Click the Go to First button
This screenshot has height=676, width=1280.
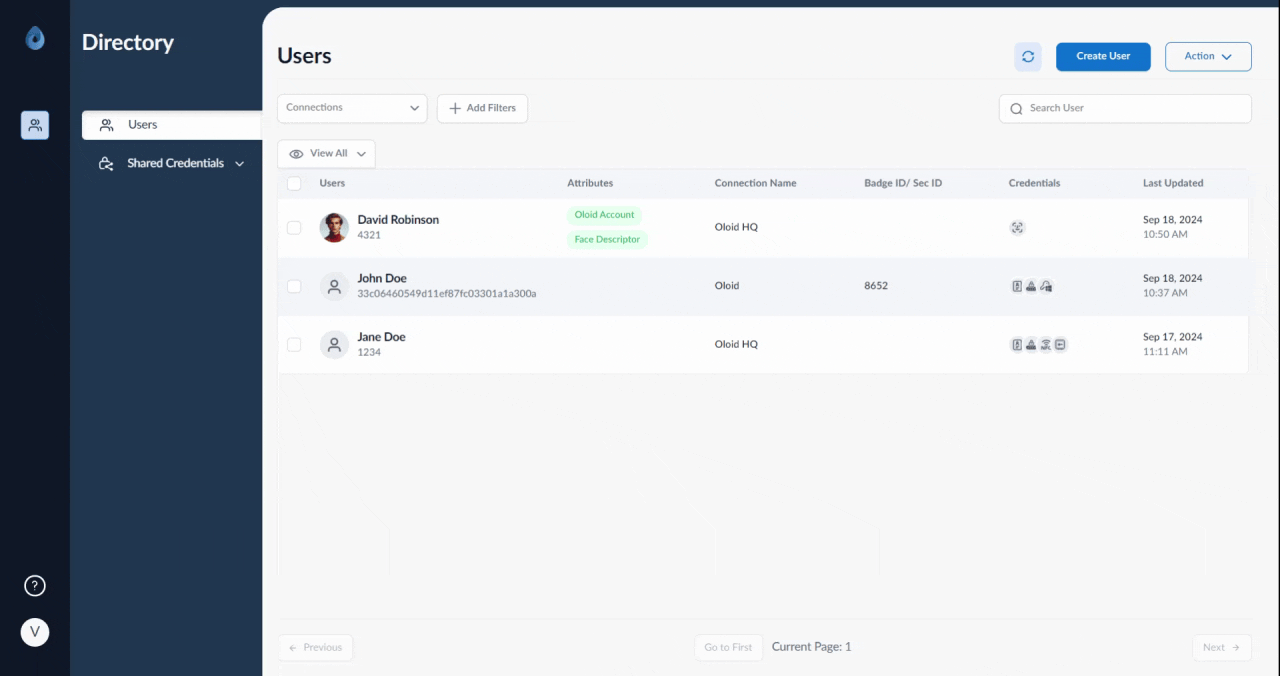728,648
